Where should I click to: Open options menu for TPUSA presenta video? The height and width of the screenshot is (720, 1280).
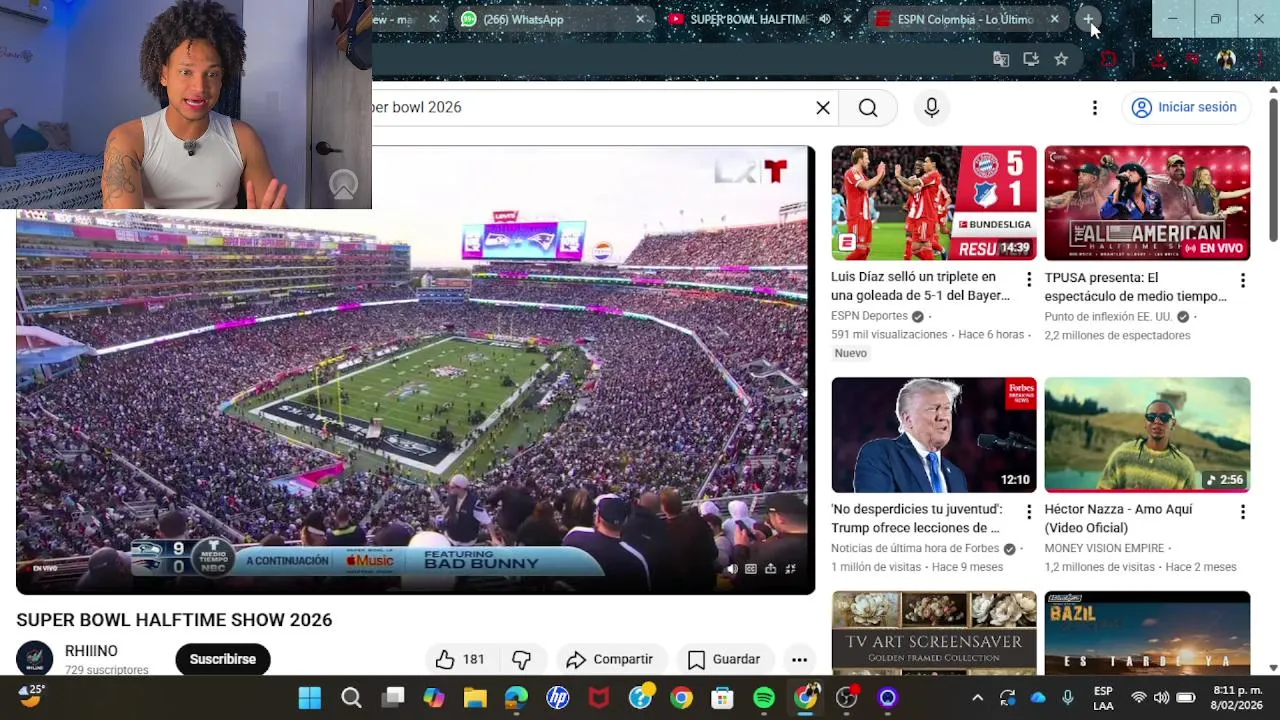(x=1242, y=280)
